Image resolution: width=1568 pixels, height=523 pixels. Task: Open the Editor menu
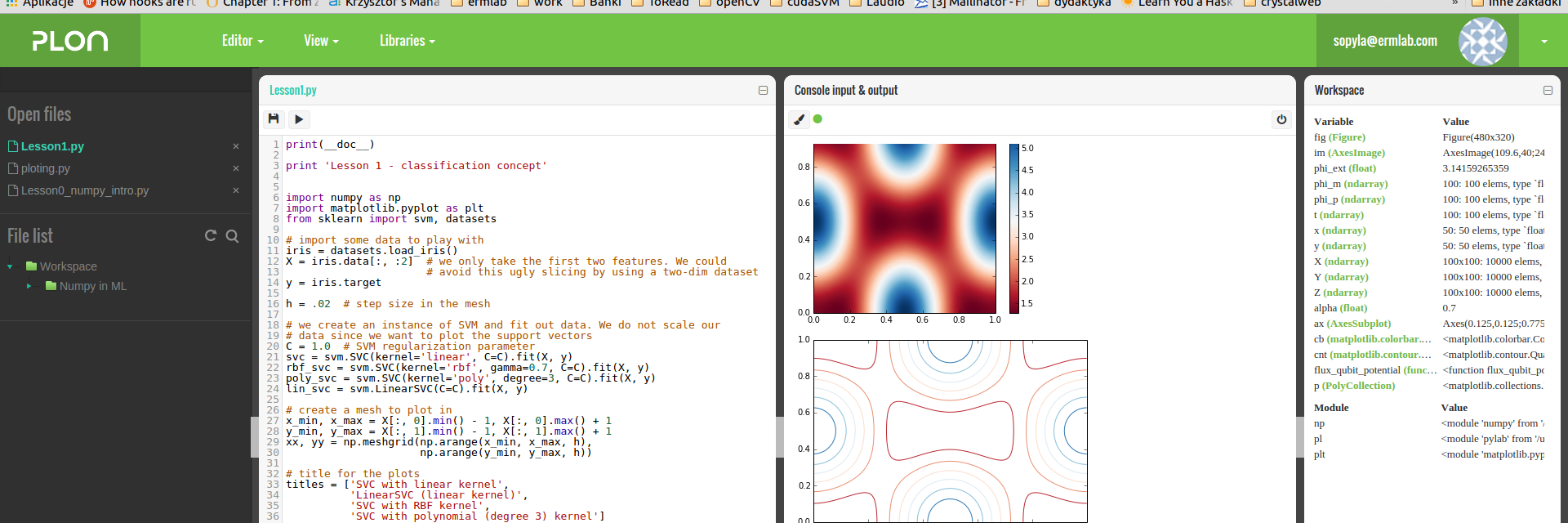tap(243, 41)
